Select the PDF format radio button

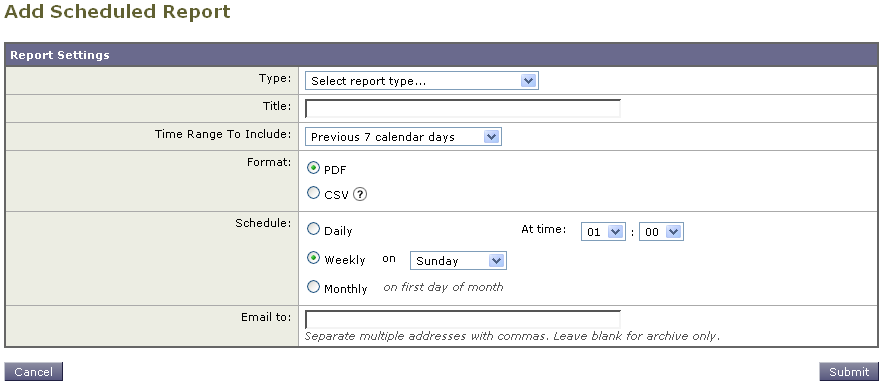coord(313,168)
